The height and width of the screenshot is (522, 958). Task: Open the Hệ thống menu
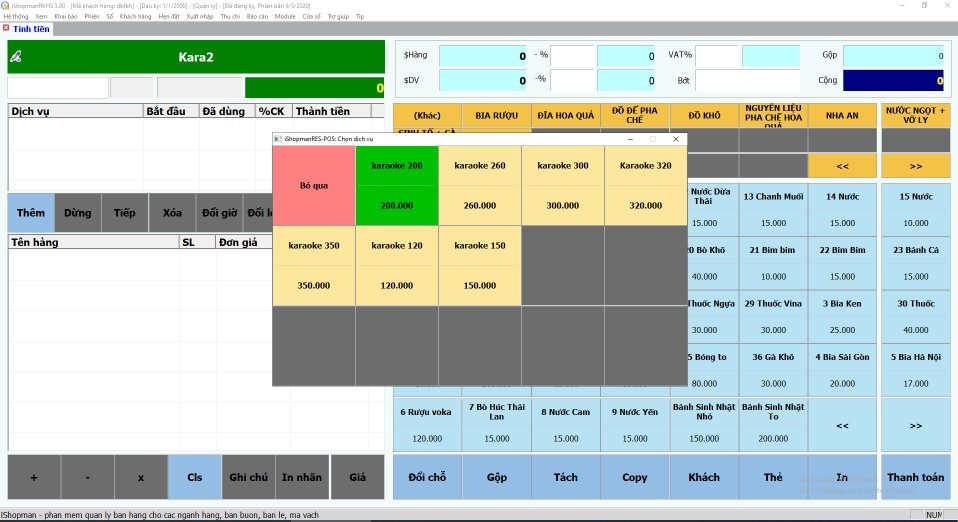(x=16, y=17)
